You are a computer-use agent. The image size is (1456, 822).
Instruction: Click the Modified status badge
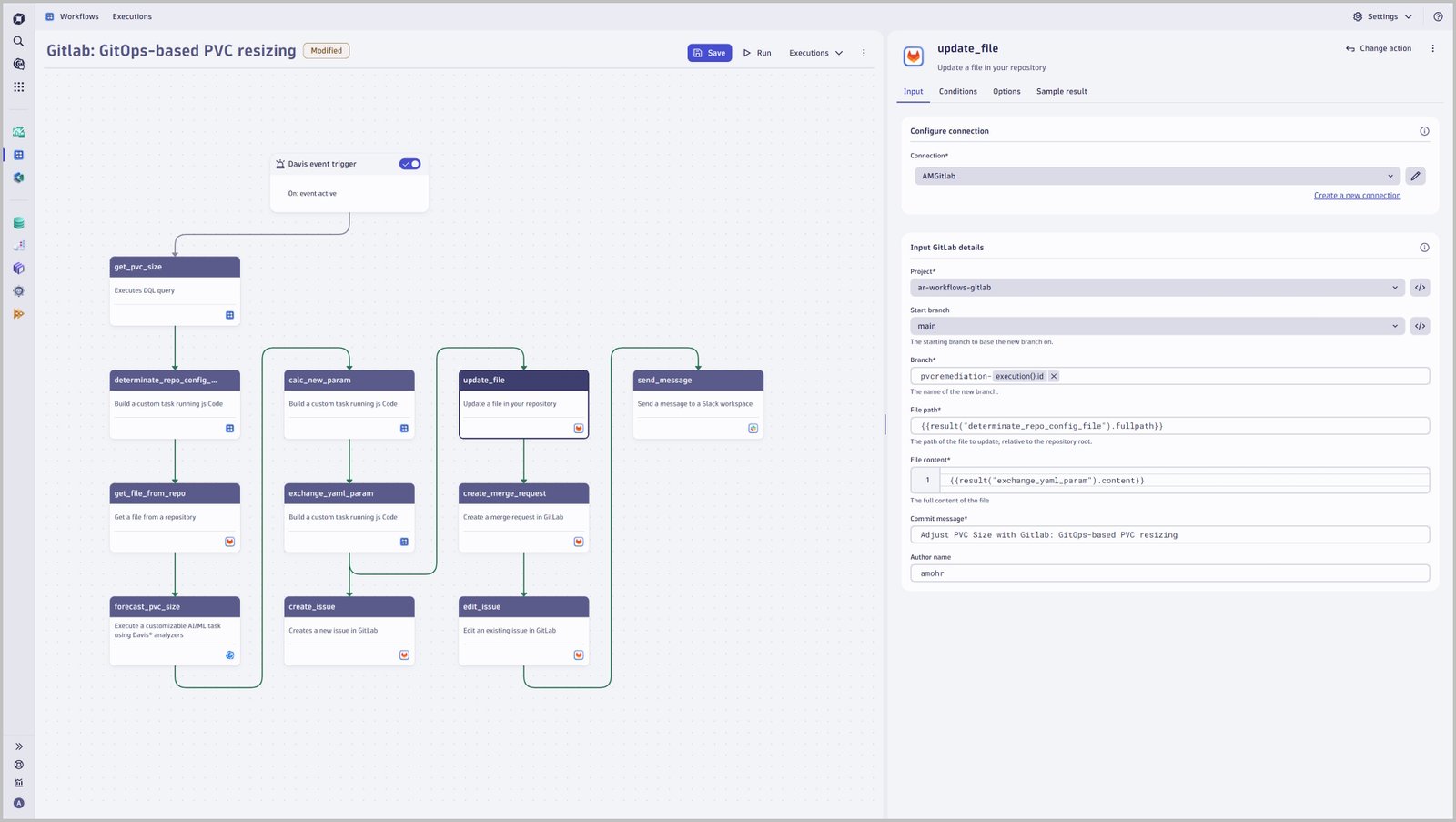(326, 51)
